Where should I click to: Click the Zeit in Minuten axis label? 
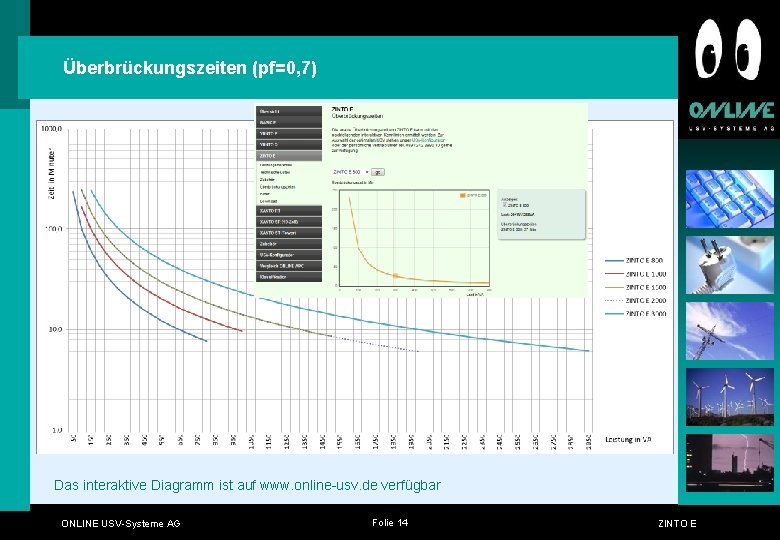(51, 174)
